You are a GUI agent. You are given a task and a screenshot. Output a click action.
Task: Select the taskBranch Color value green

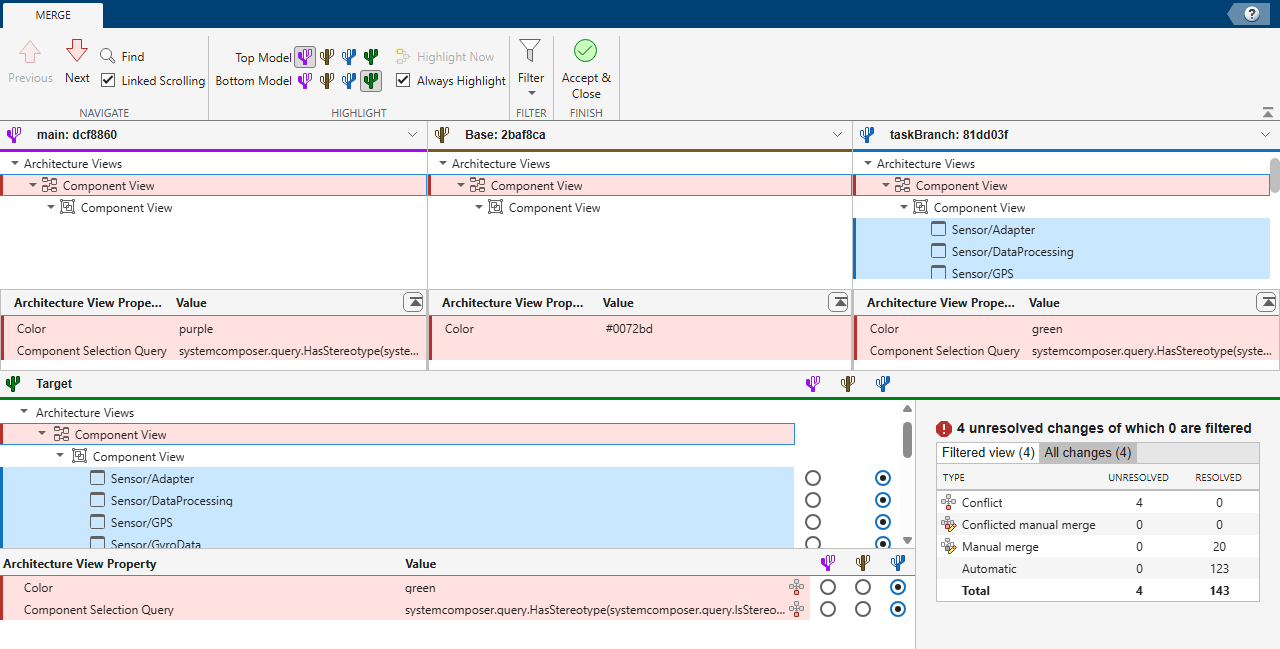click(1047, 328)
